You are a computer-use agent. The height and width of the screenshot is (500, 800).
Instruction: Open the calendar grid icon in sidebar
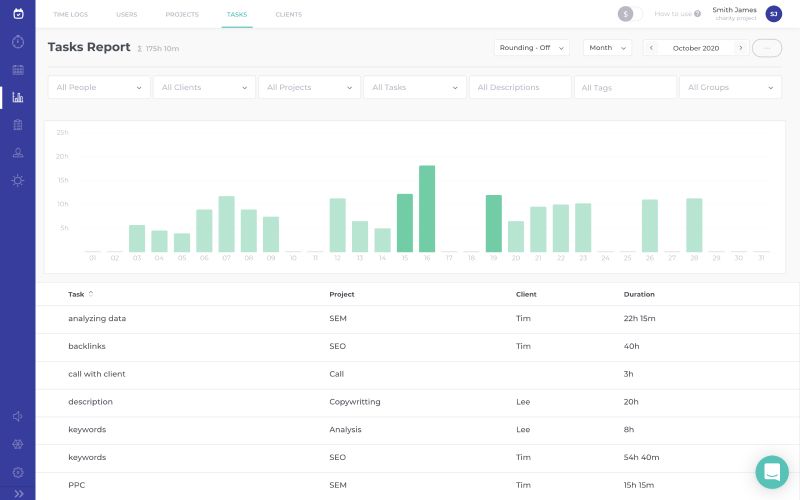(18, 70)
